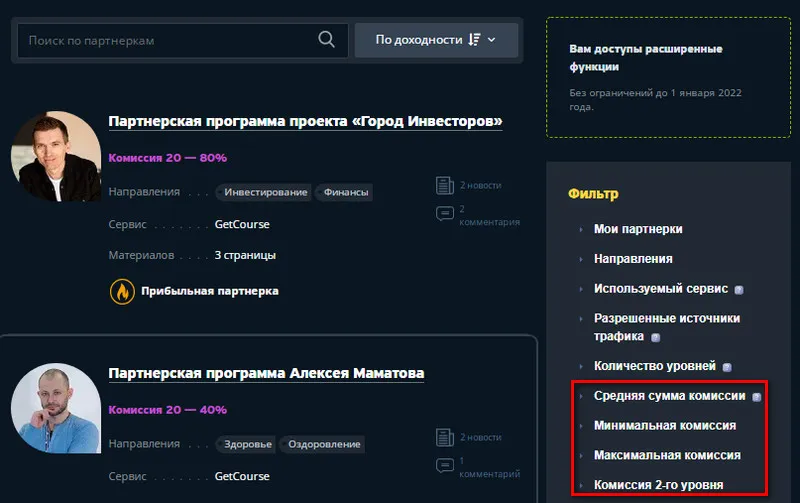Click the news icon for Алексея Маматова program
Viewport: 800px width, 503px height.
(445, 437)
